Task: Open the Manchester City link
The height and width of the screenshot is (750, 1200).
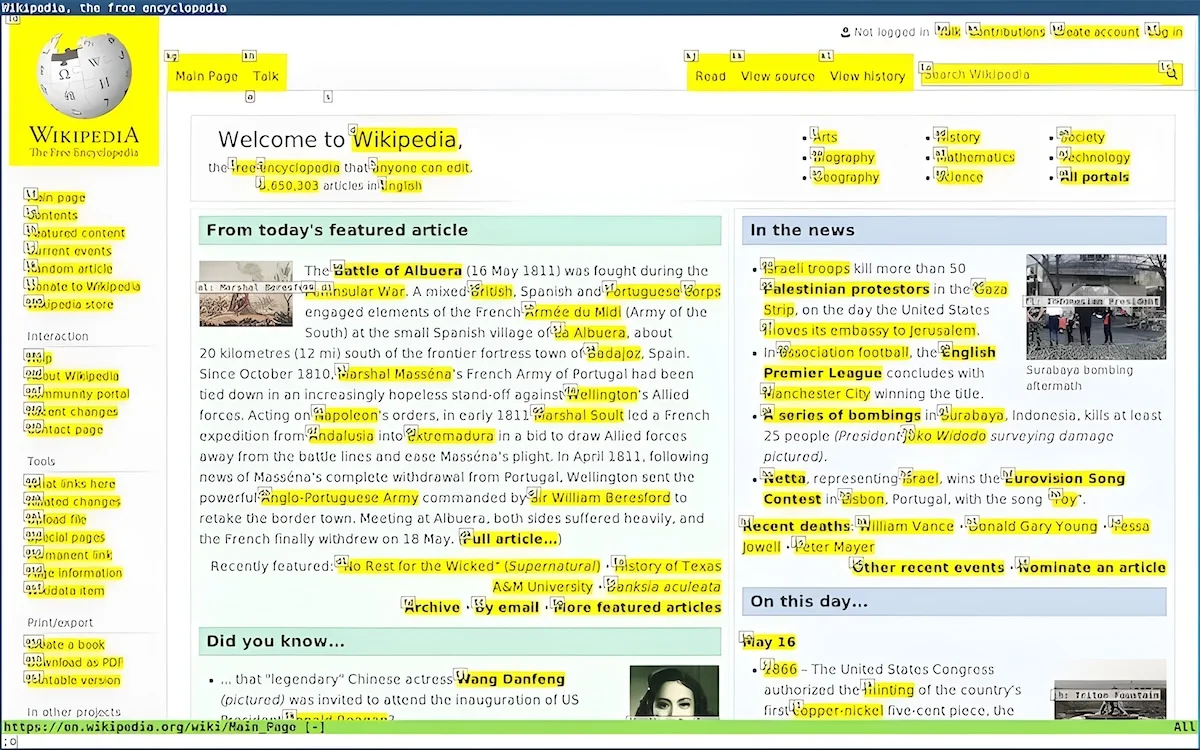Action: pyautogui.click(x=817, y=394)
